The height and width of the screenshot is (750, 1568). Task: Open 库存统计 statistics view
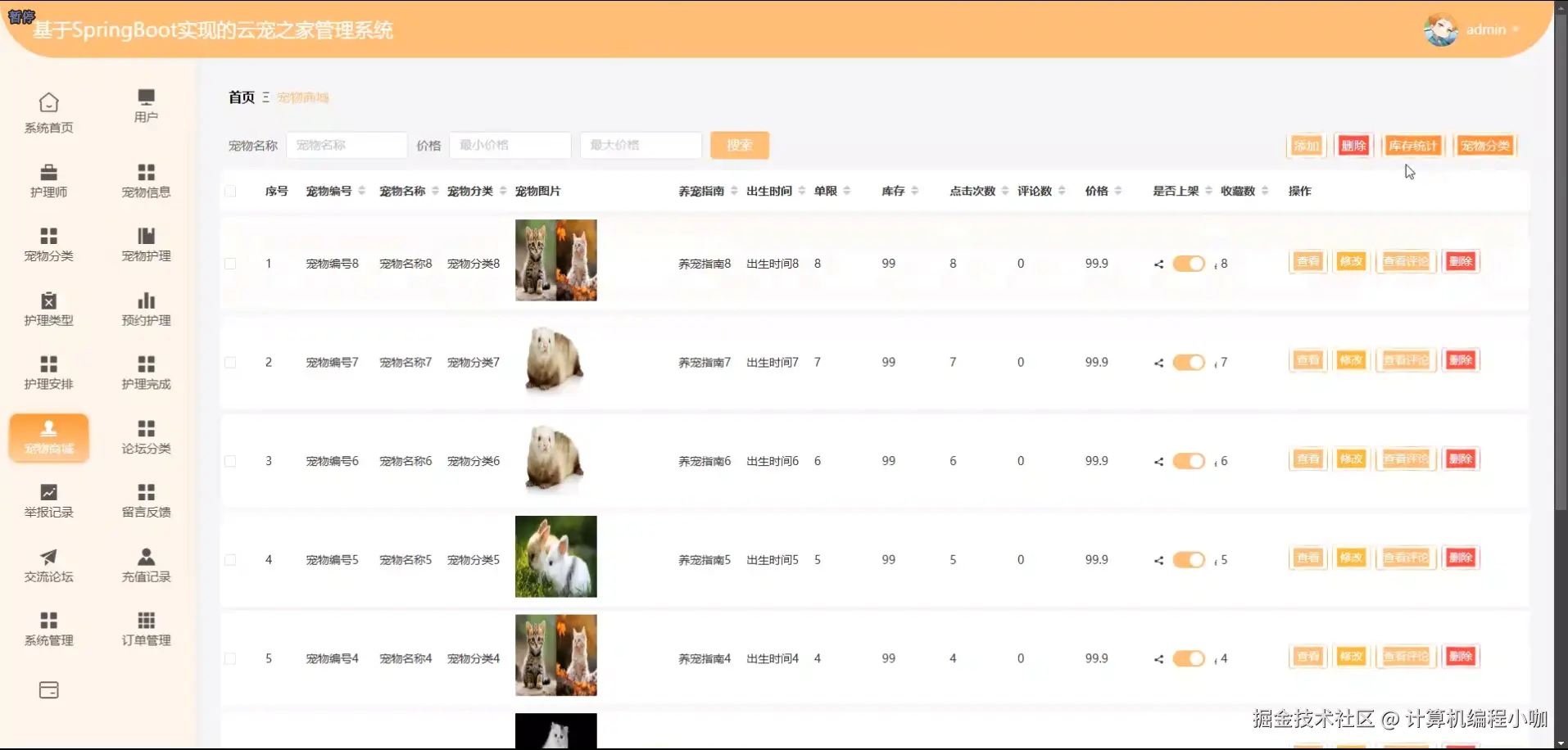point(1412,145)
